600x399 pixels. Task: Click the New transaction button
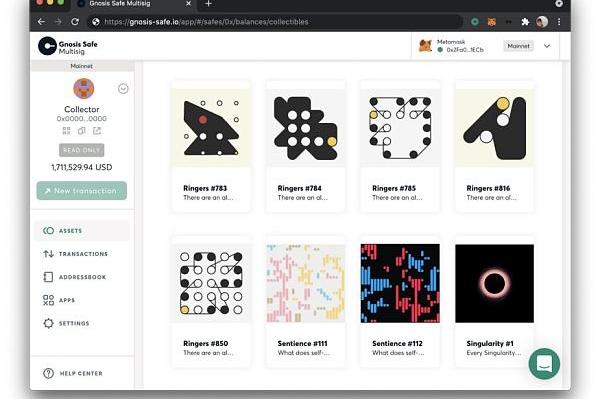click(x=82, y=191)
